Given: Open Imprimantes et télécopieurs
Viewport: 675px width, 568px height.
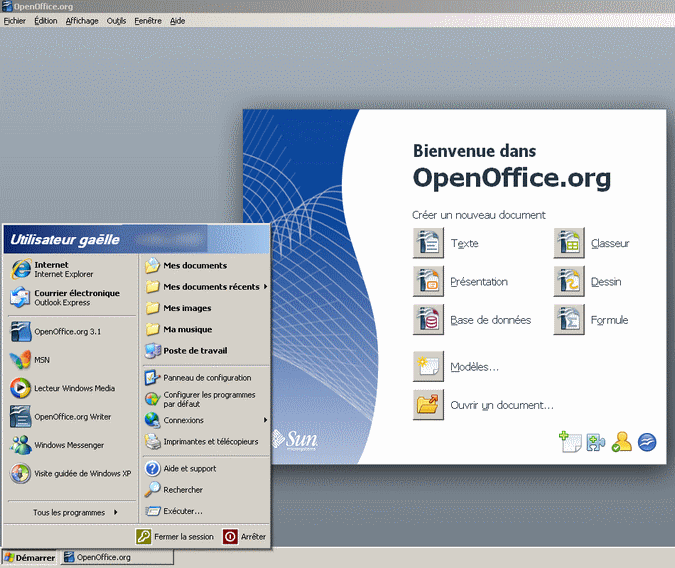Looking at the screenshot, I should click(206, 442).
